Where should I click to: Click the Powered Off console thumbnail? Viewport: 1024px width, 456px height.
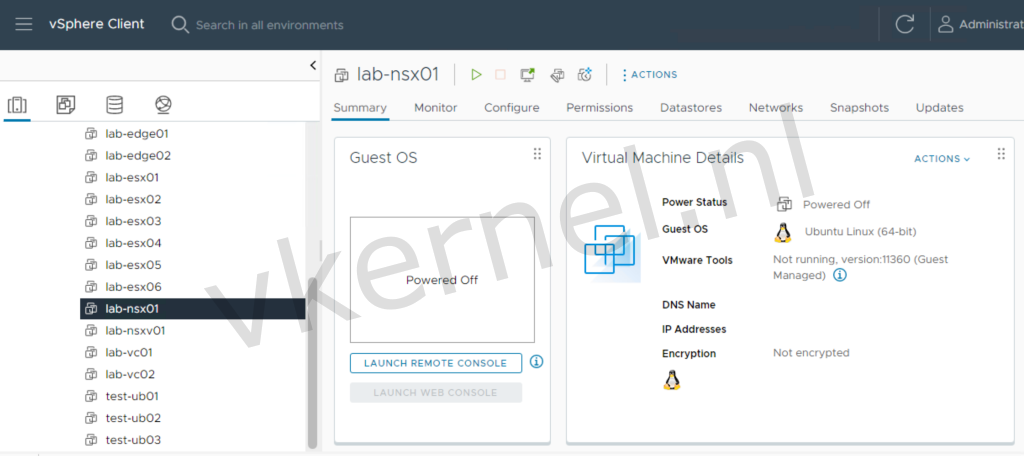pos(442,280)
